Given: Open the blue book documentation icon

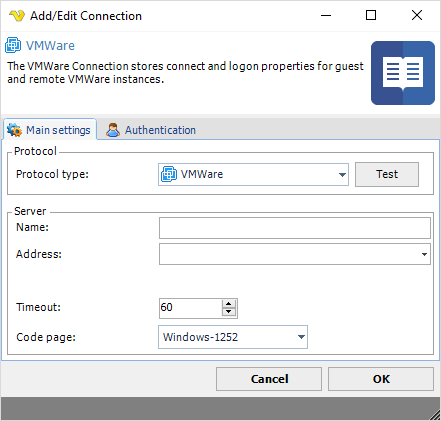Looking at the screenshot, I should [403, 73].
